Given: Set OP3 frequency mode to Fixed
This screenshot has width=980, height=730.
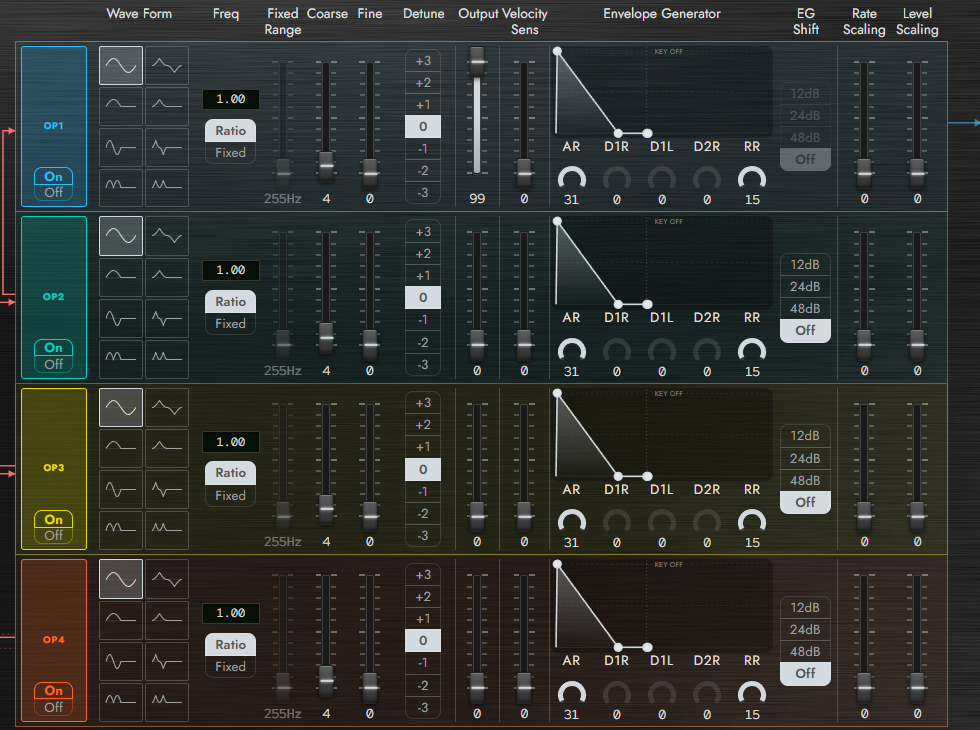Looking at the screenshot, I should tap(231, 495).
